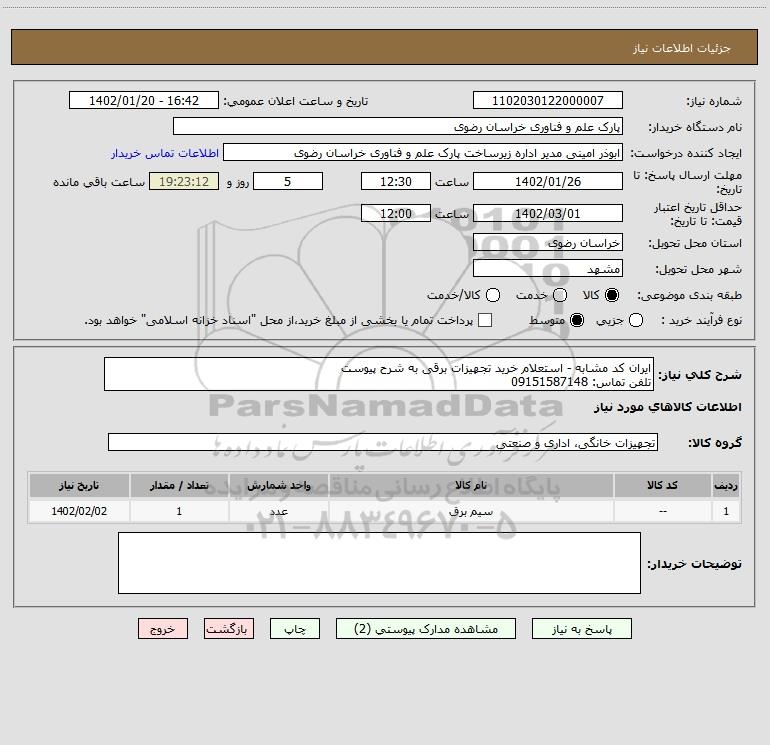Click the validity time field 12:00
The image size is (770, 745).
(x=396, y=213)
